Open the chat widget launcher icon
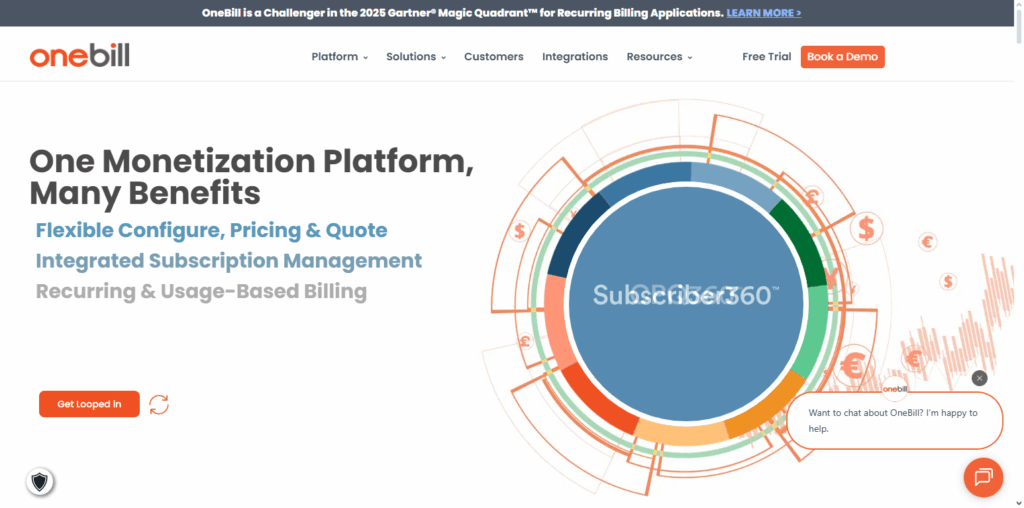The image size is (1024, 508). point(982,476)
